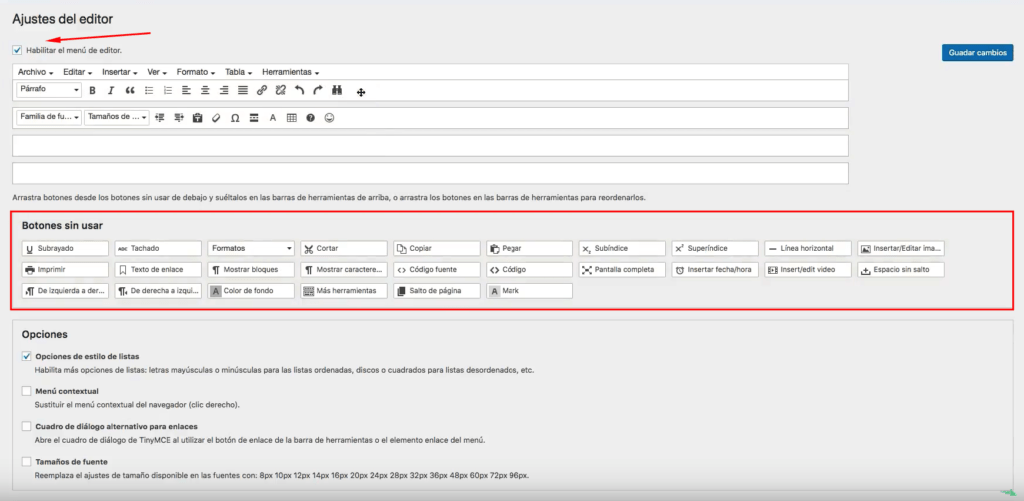Click the find and replace binoculars icon
The width and height of the screenshot is (1024, 501).
[x=337, y=91]
